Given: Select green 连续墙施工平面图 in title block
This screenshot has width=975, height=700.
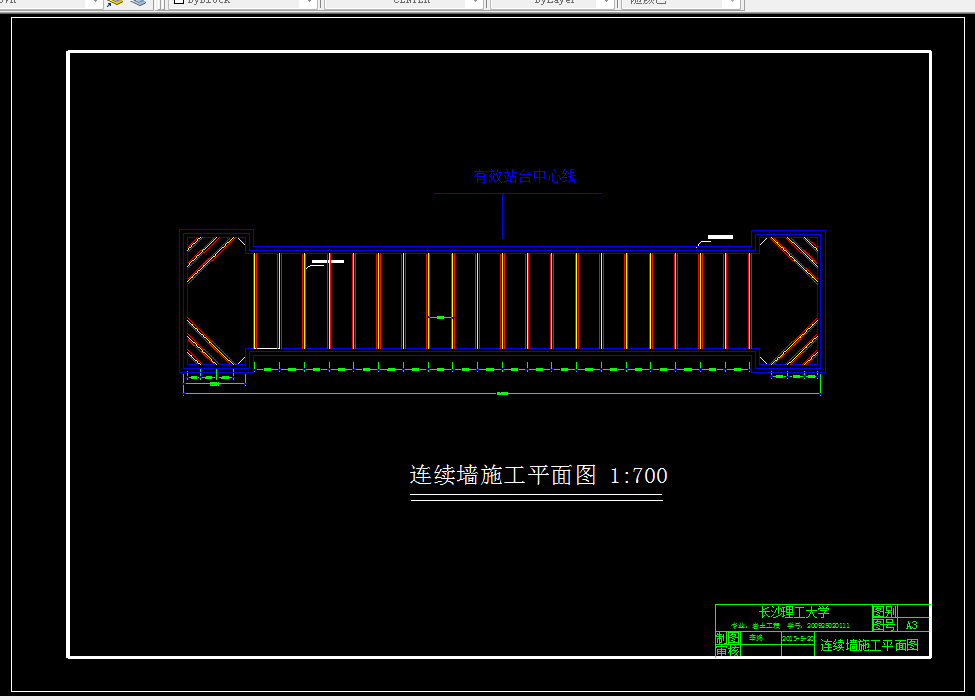Looking at the screenshot, I should pyautogui.click(x=869, y=645).
